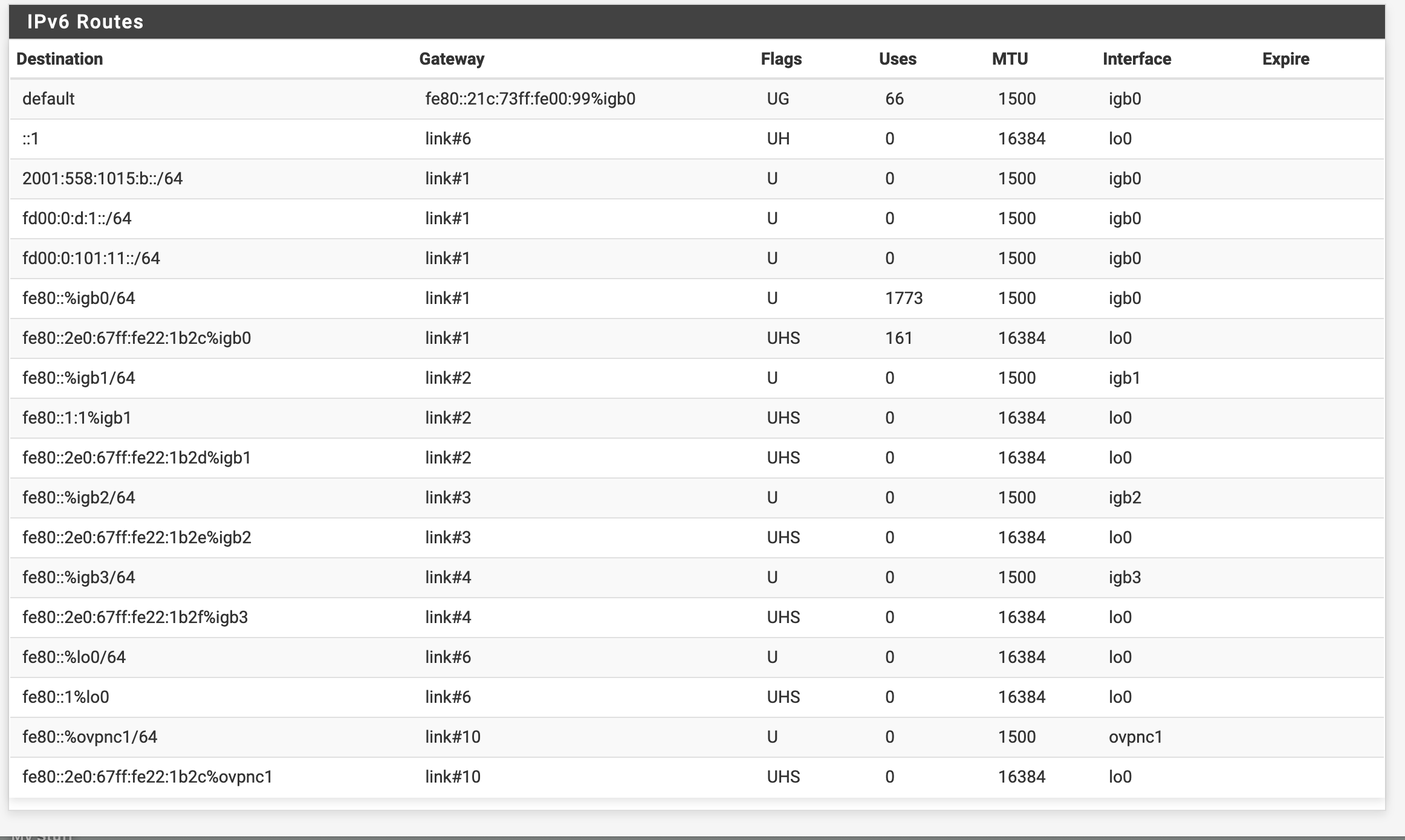Click fe80::2e0:67ff:fe22:1b2d%igb1 destination
Viewport: 1405px width, 840px height.
(x=137, y=457)
